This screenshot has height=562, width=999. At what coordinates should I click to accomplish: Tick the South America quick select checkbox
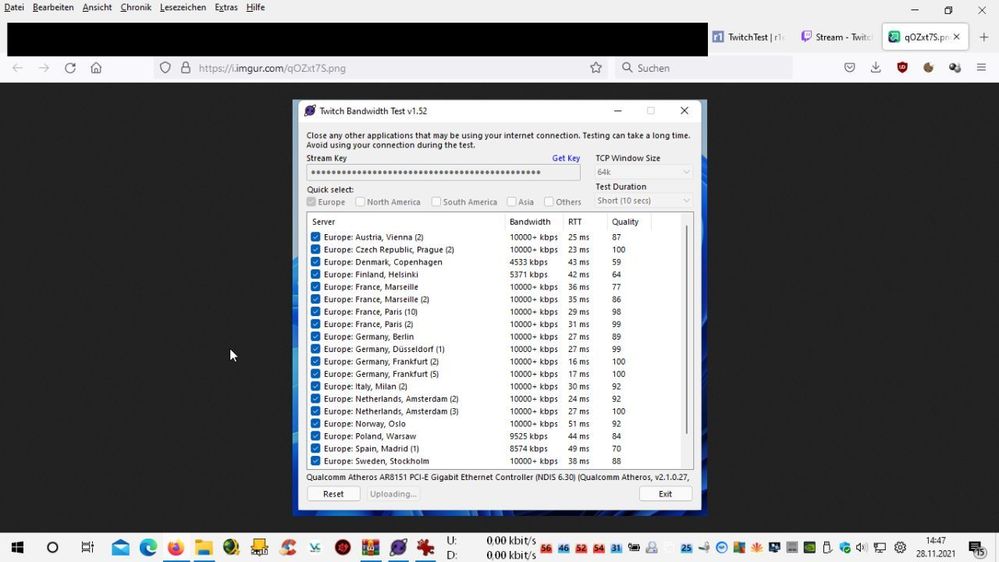point(436,202)
